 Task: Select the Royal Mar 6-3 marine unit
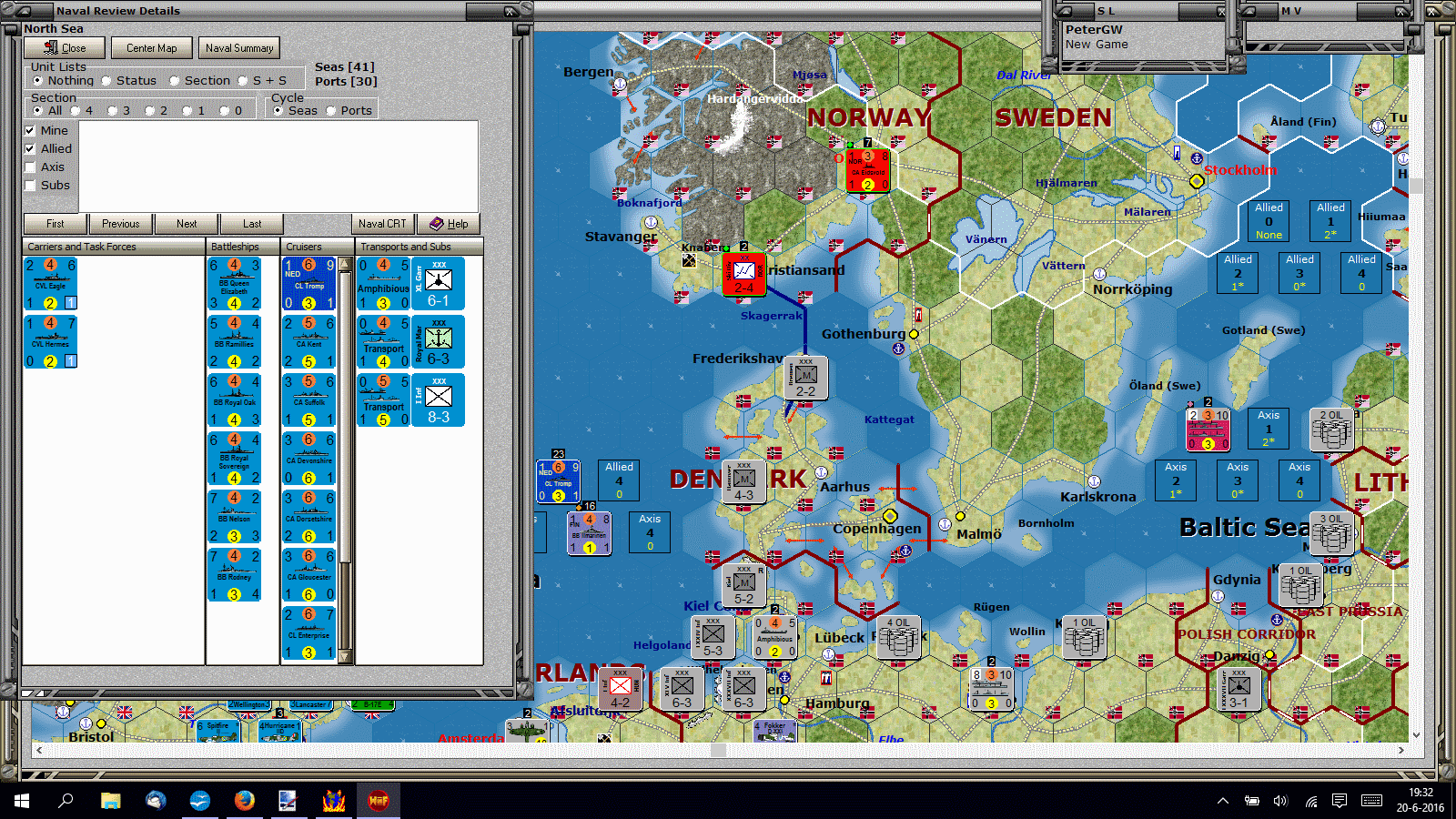[439, 342]
